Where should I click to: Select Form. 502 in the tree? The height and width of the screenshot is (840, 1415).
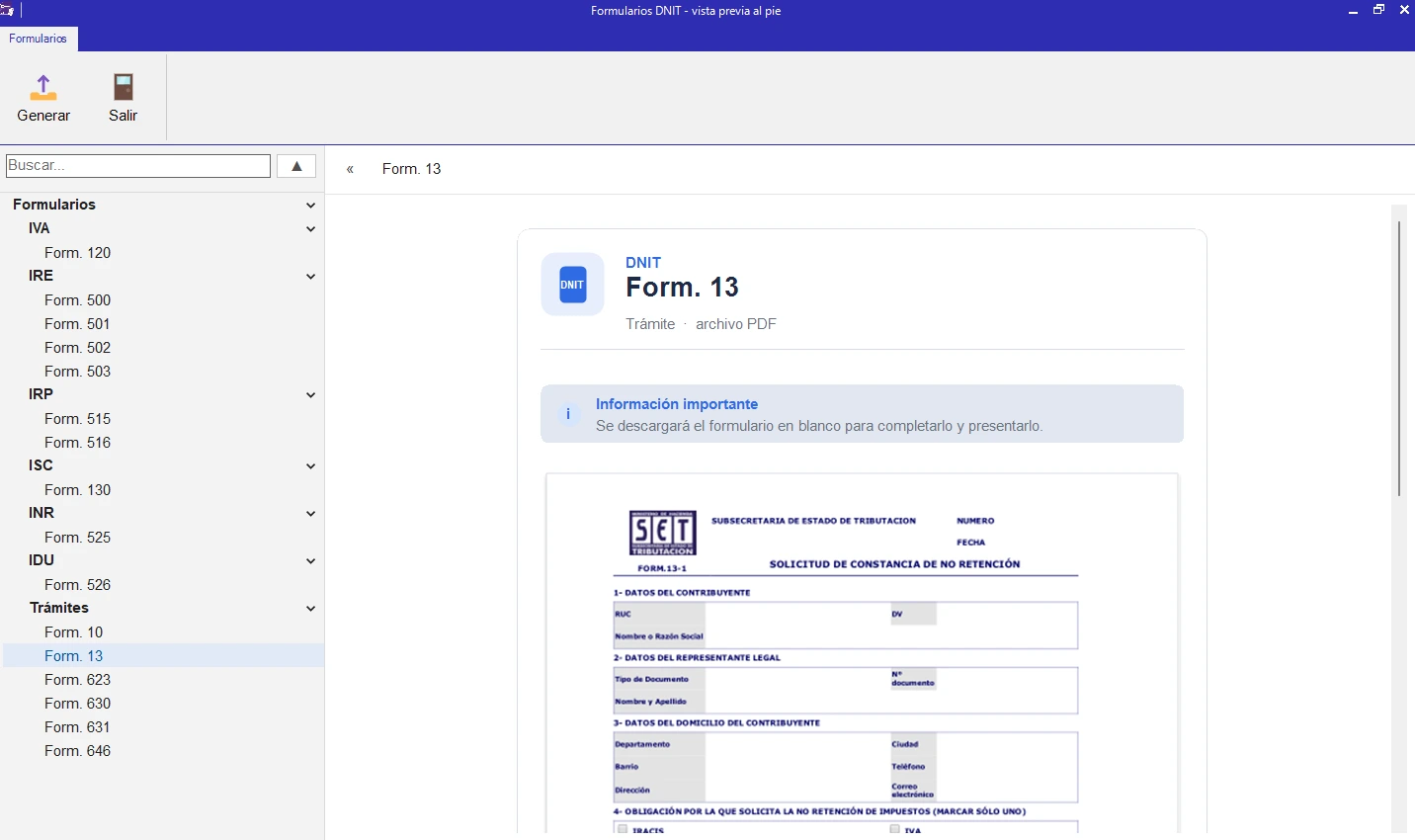tap(78, 348)
